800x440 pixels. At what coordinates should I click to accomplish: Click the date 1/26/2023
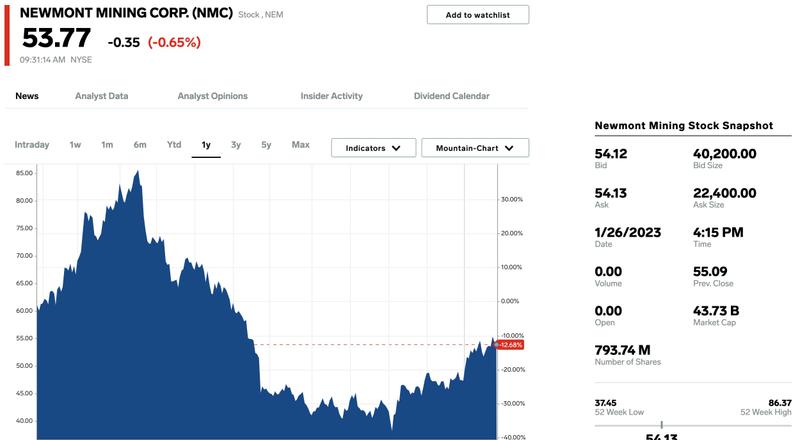tap(628, 232)
